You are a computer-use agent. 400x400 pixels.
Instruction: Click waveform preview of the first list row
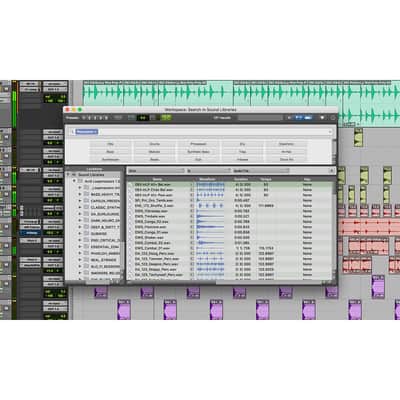(211, 184)
